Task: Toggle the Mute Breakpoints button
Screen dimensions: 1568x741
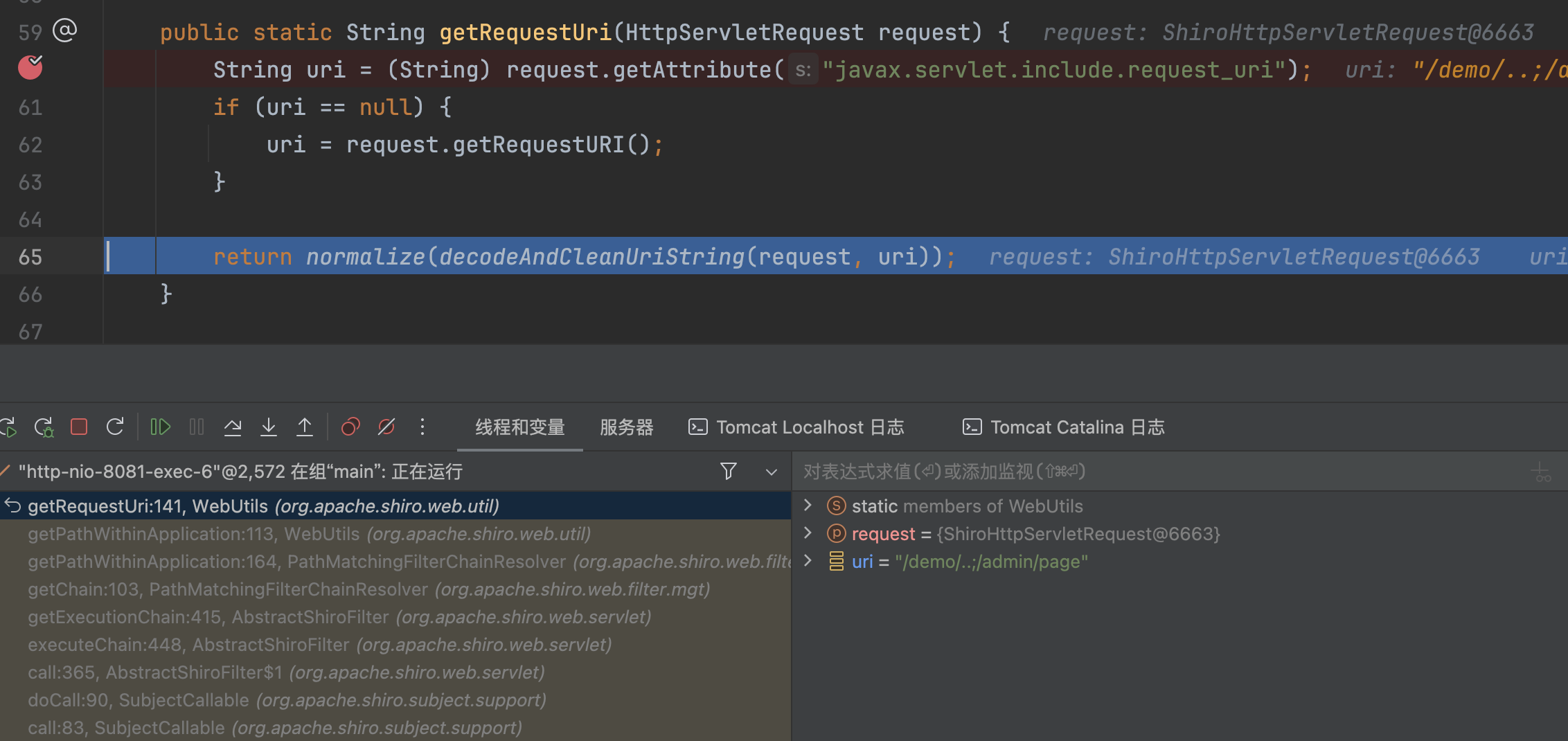Action: 386,427
